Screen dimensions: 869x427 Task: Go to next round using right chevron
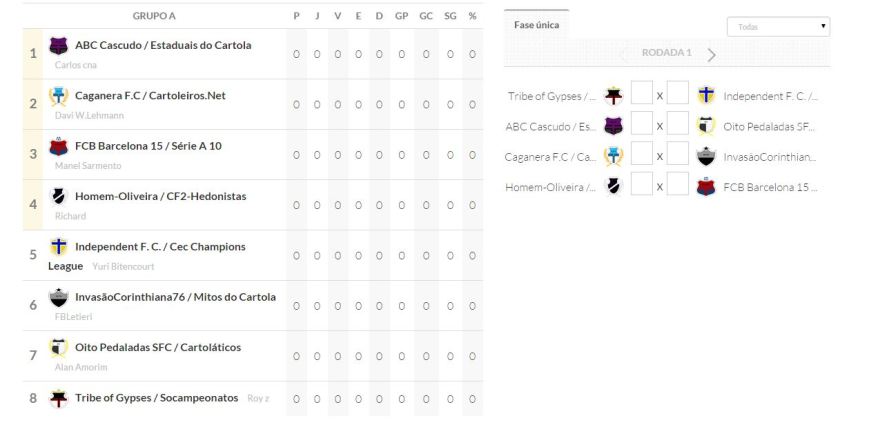[712, 54]
